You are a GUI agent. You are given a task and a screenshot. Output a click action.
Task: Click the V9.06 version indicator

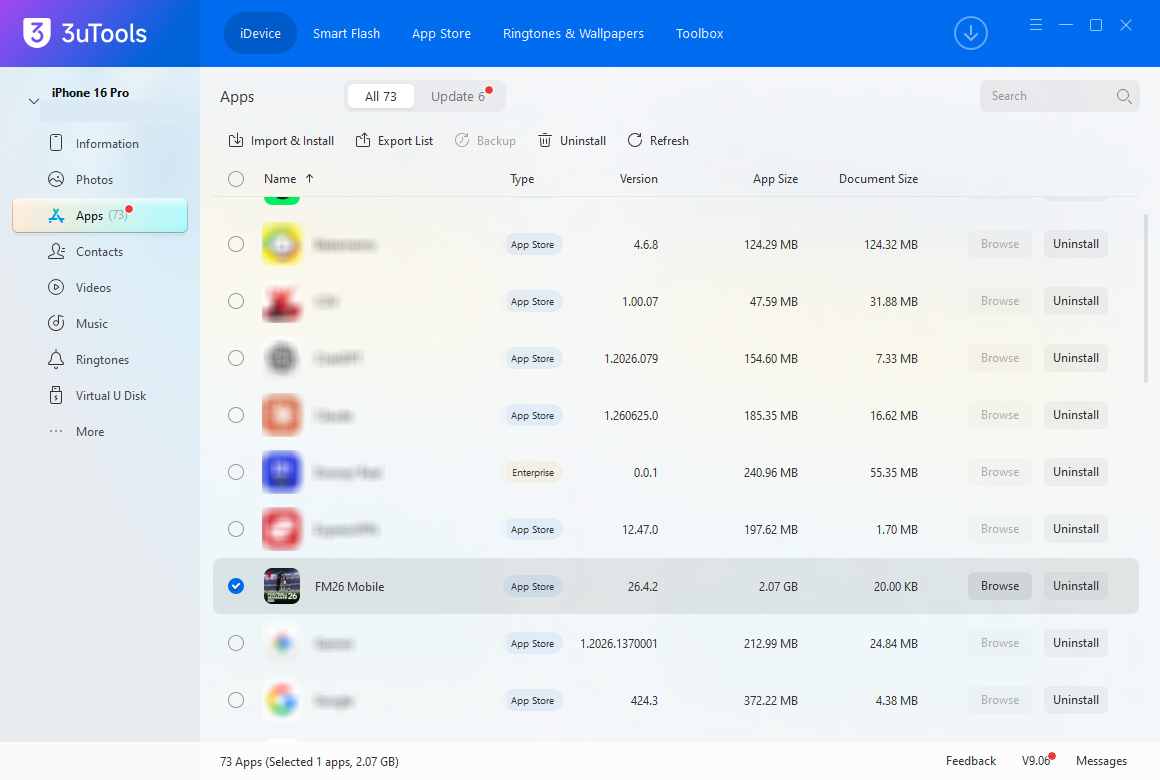1036,761
